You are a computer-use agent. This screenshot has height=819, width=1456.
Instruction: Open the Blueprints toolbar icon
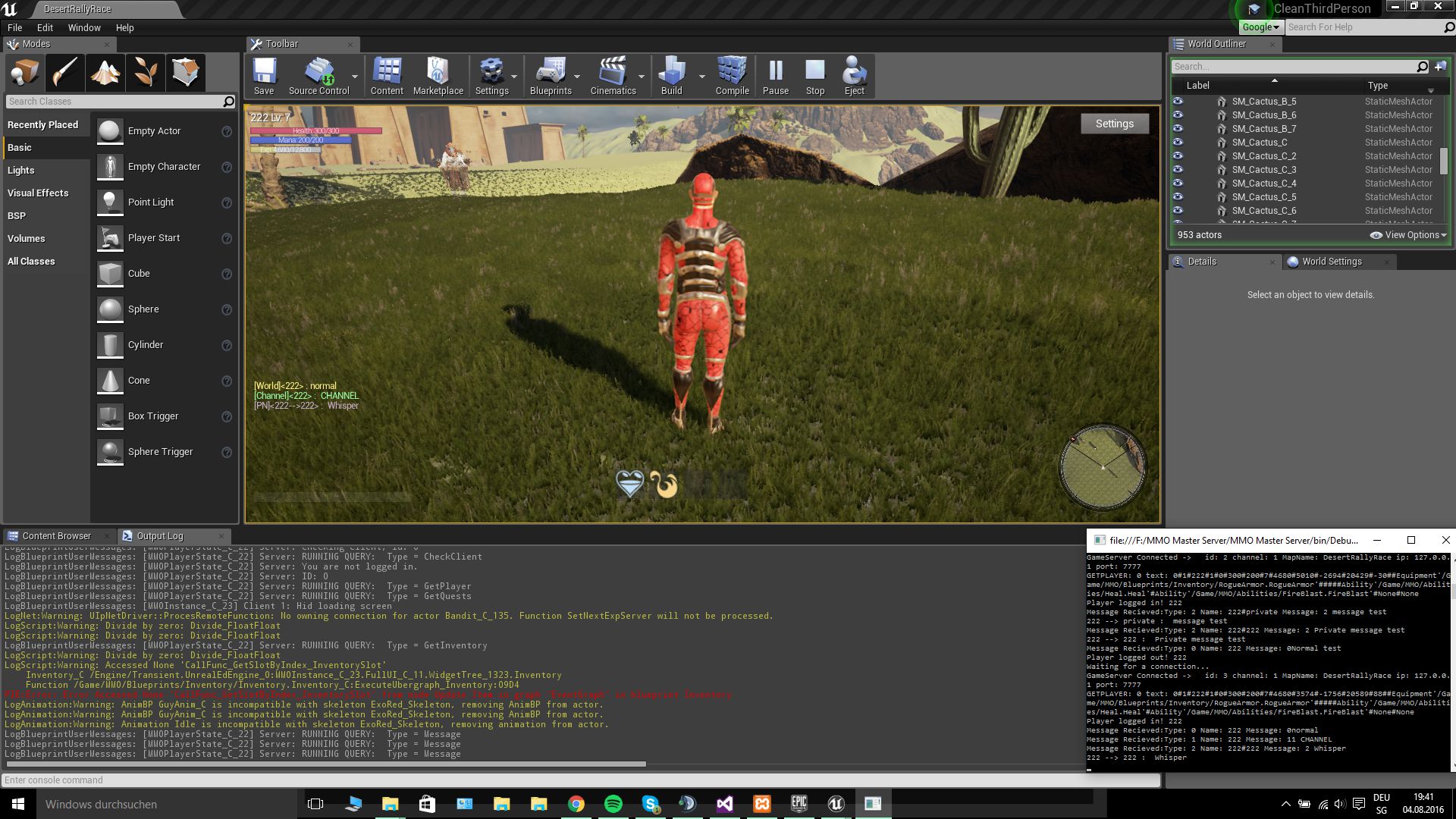[x=551, y=75]
